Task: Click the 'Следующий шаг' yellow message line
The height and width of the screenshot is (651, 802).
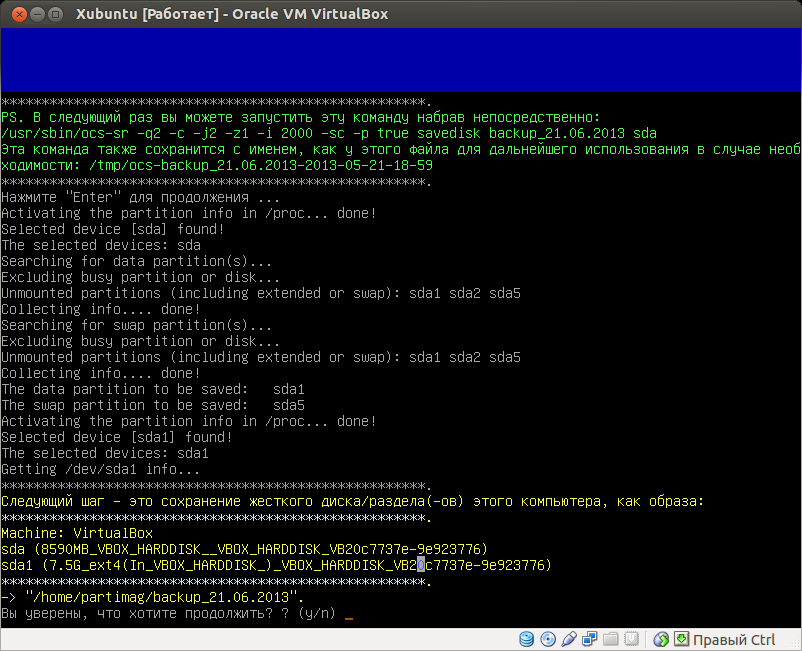Action: point(352,502)
